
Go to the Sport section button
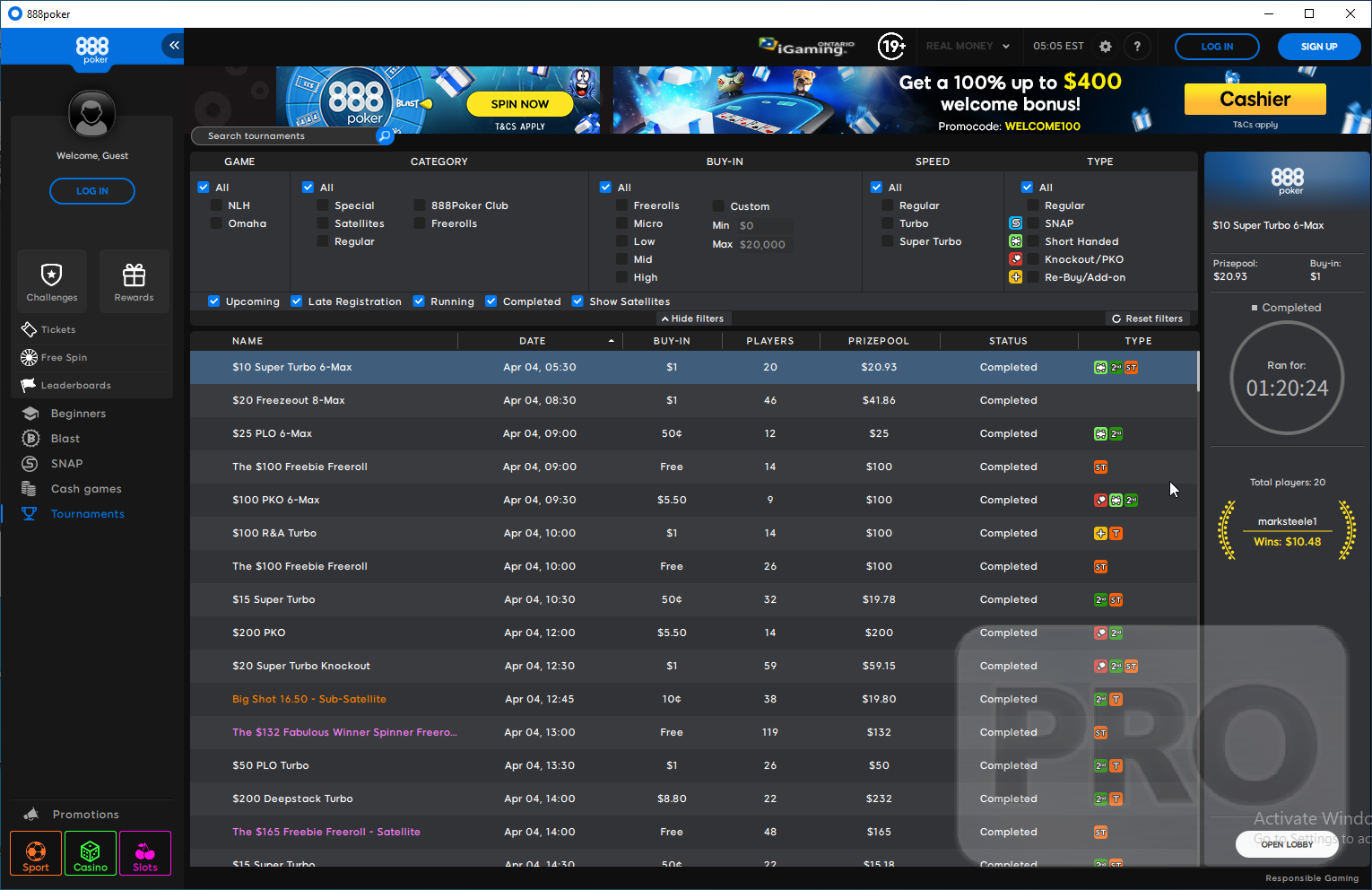coord(36,853)
